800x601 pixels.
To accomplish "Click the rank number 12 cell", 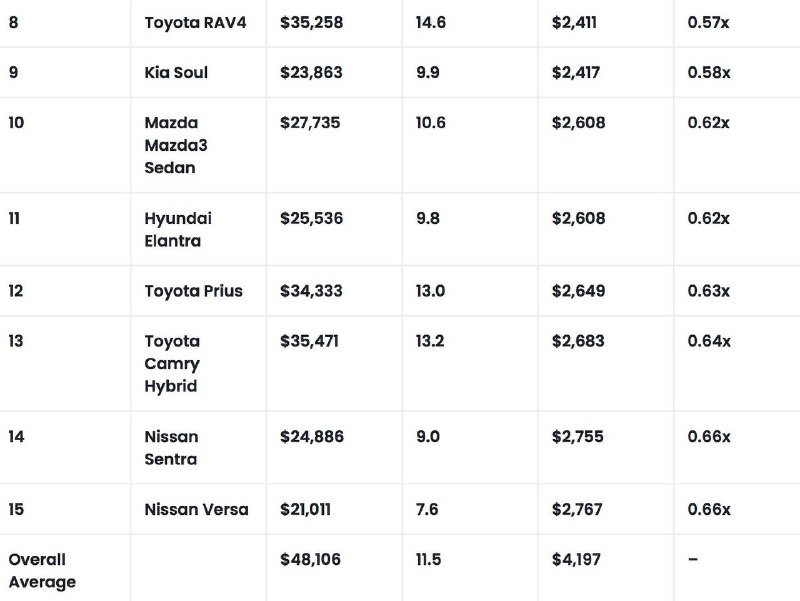I will pos(15,291).
